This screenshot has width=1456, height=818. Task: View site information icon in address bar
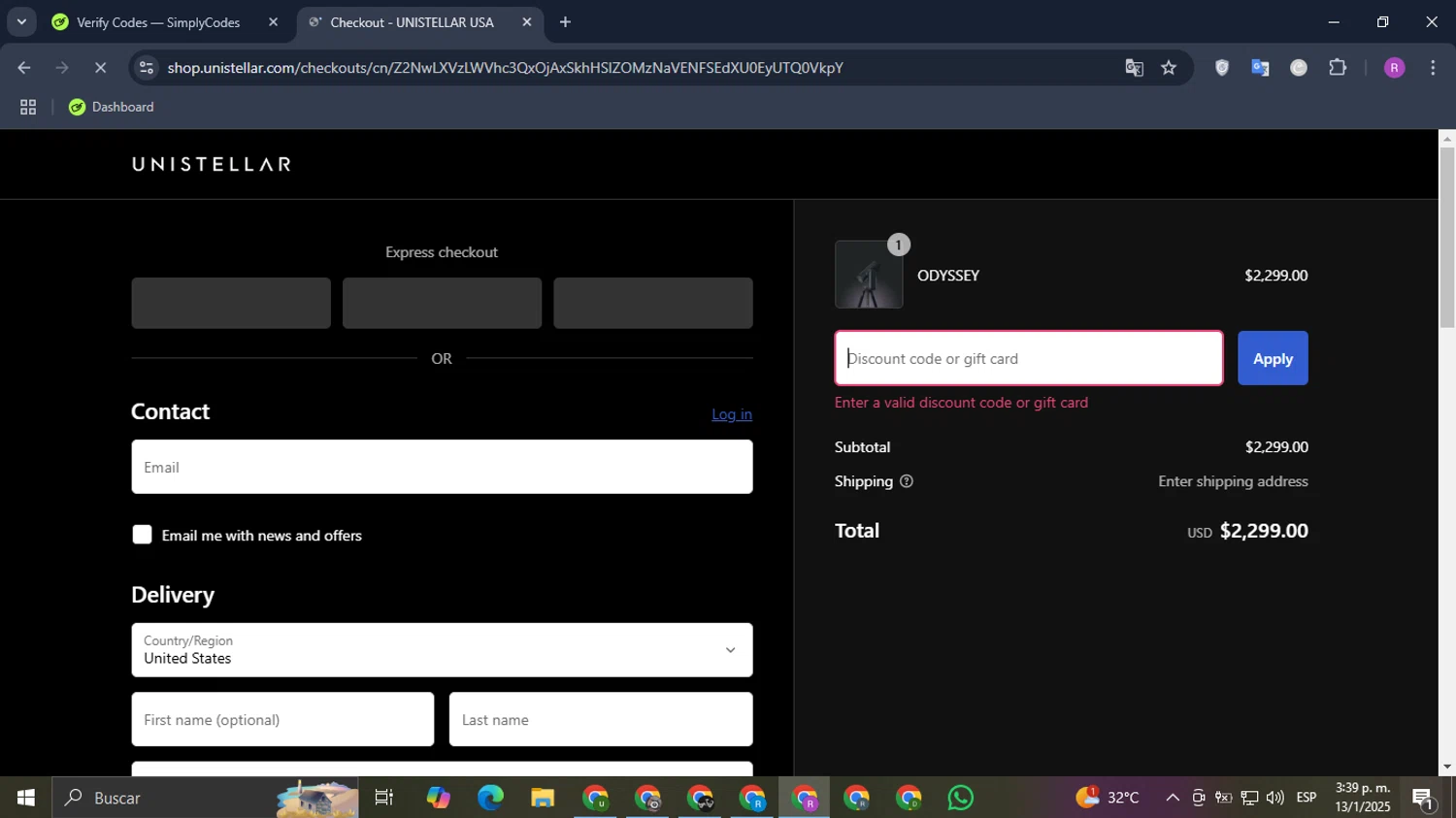click(147, 68)
